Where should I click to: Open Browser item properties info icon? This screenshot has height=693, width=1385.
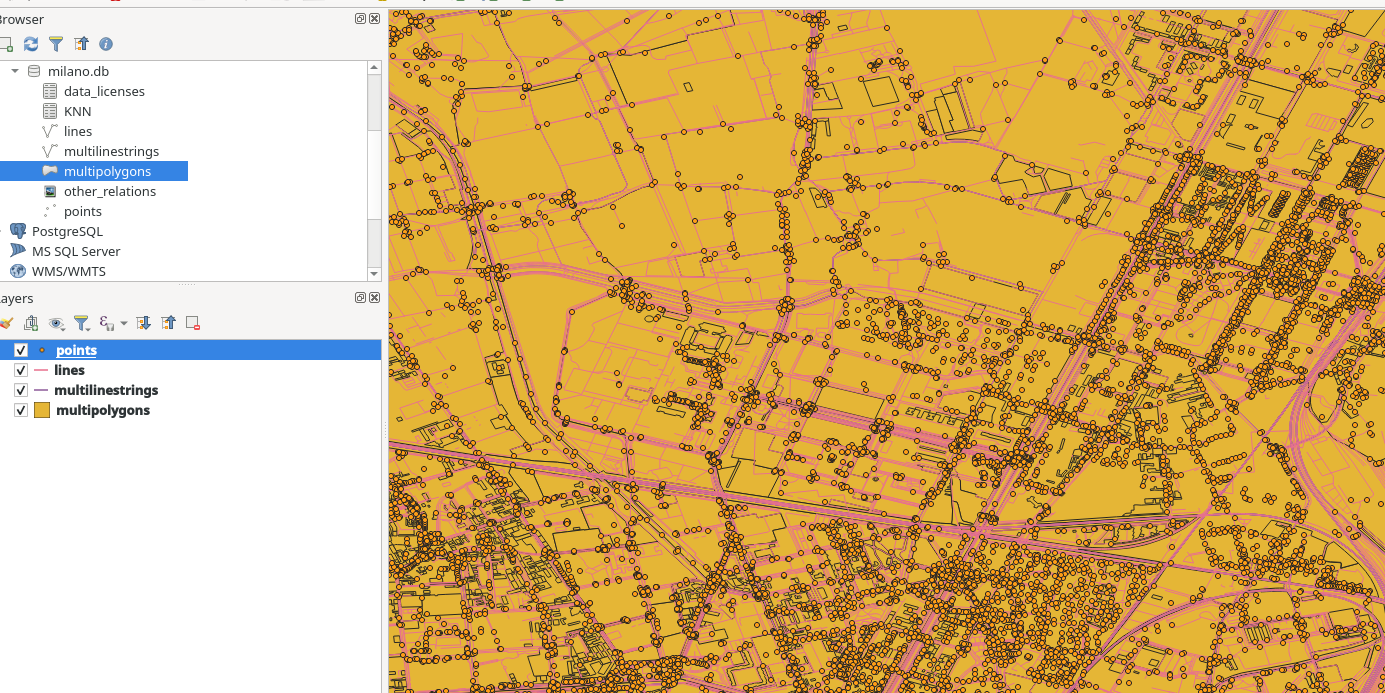(106, 44)
